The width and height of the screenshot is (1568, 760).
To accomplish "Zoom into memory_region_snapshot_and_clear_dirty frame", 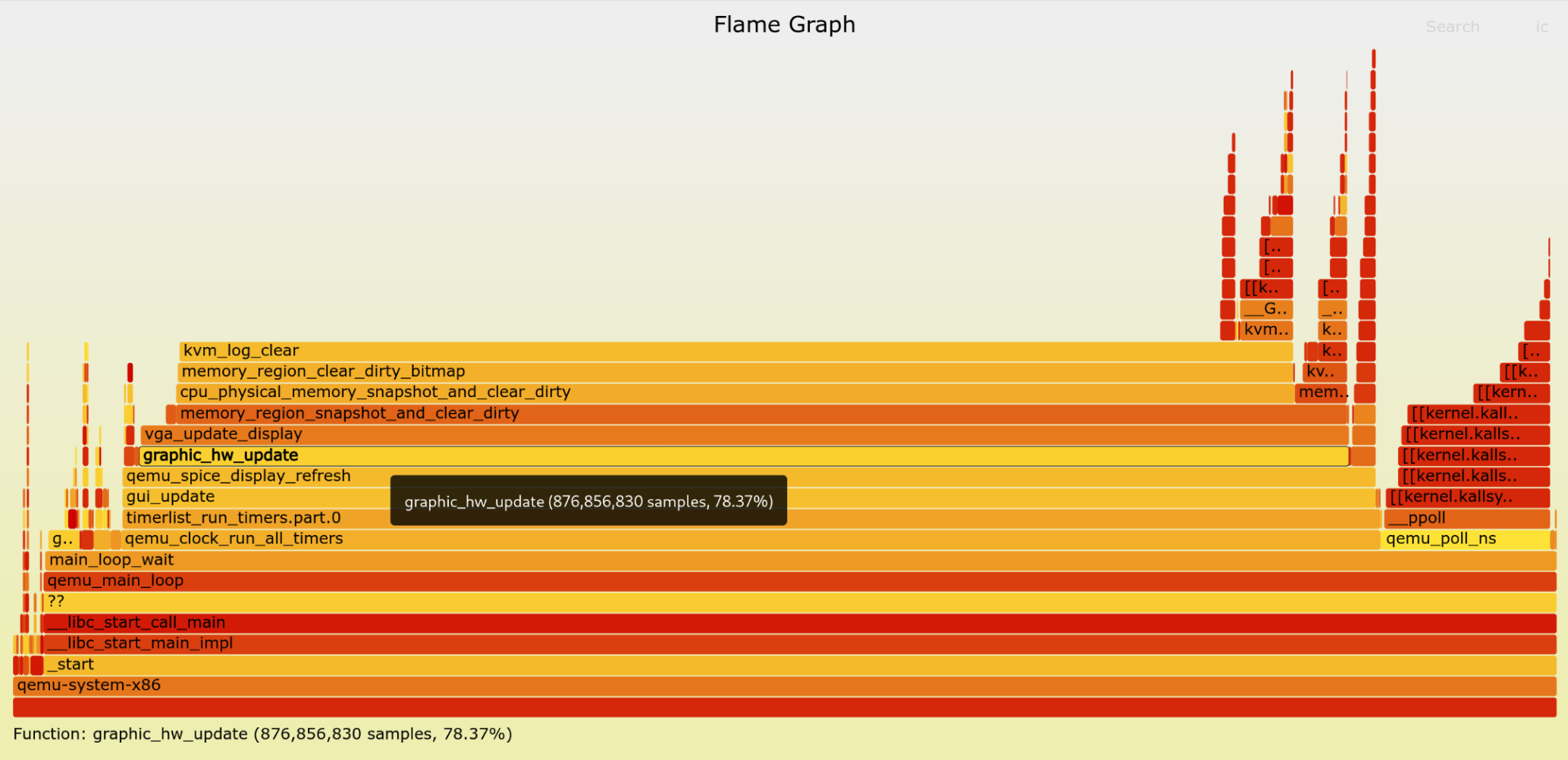I will pos(758,414).
